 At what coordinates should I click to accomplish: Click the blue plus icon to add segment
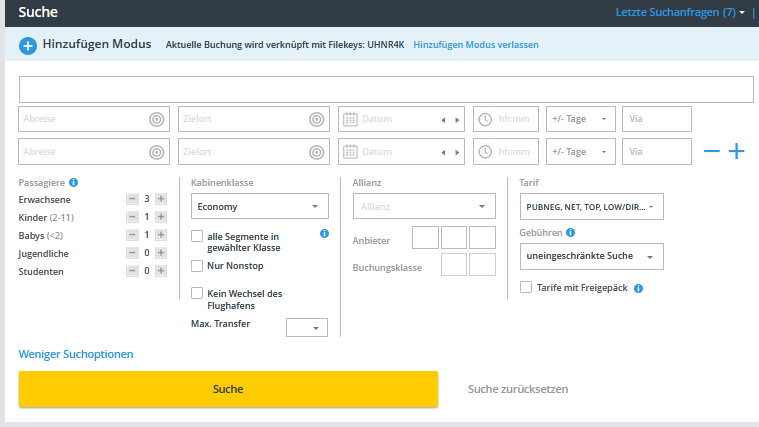pyautogui.click(x=737, y=151)
